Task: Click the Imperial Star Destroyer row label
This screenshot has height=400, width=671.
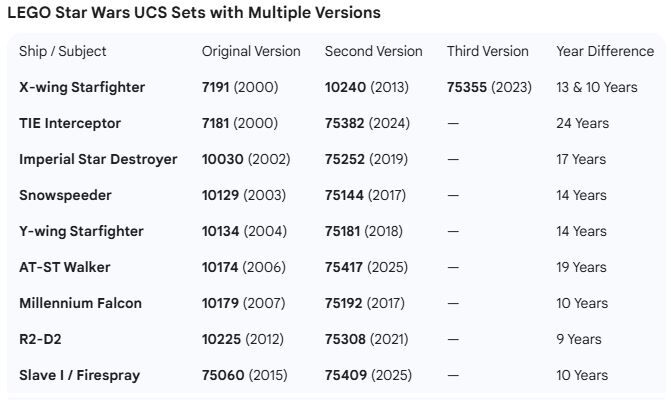Action: click(x=98, y=159)
